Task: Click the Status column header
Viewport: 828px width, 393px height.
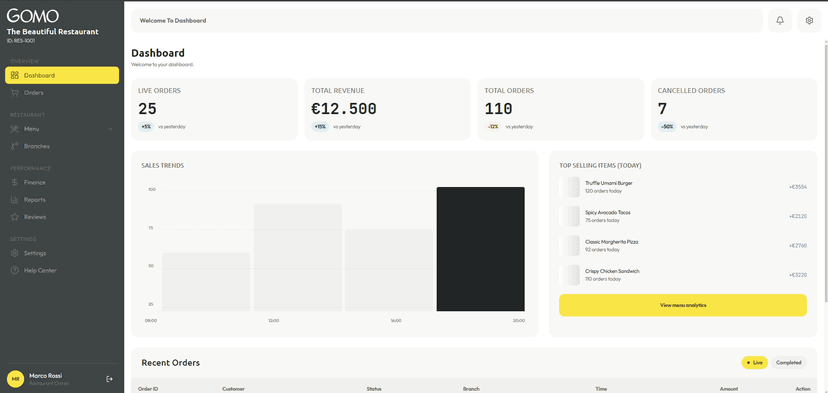Action: [x=374, y=389]
